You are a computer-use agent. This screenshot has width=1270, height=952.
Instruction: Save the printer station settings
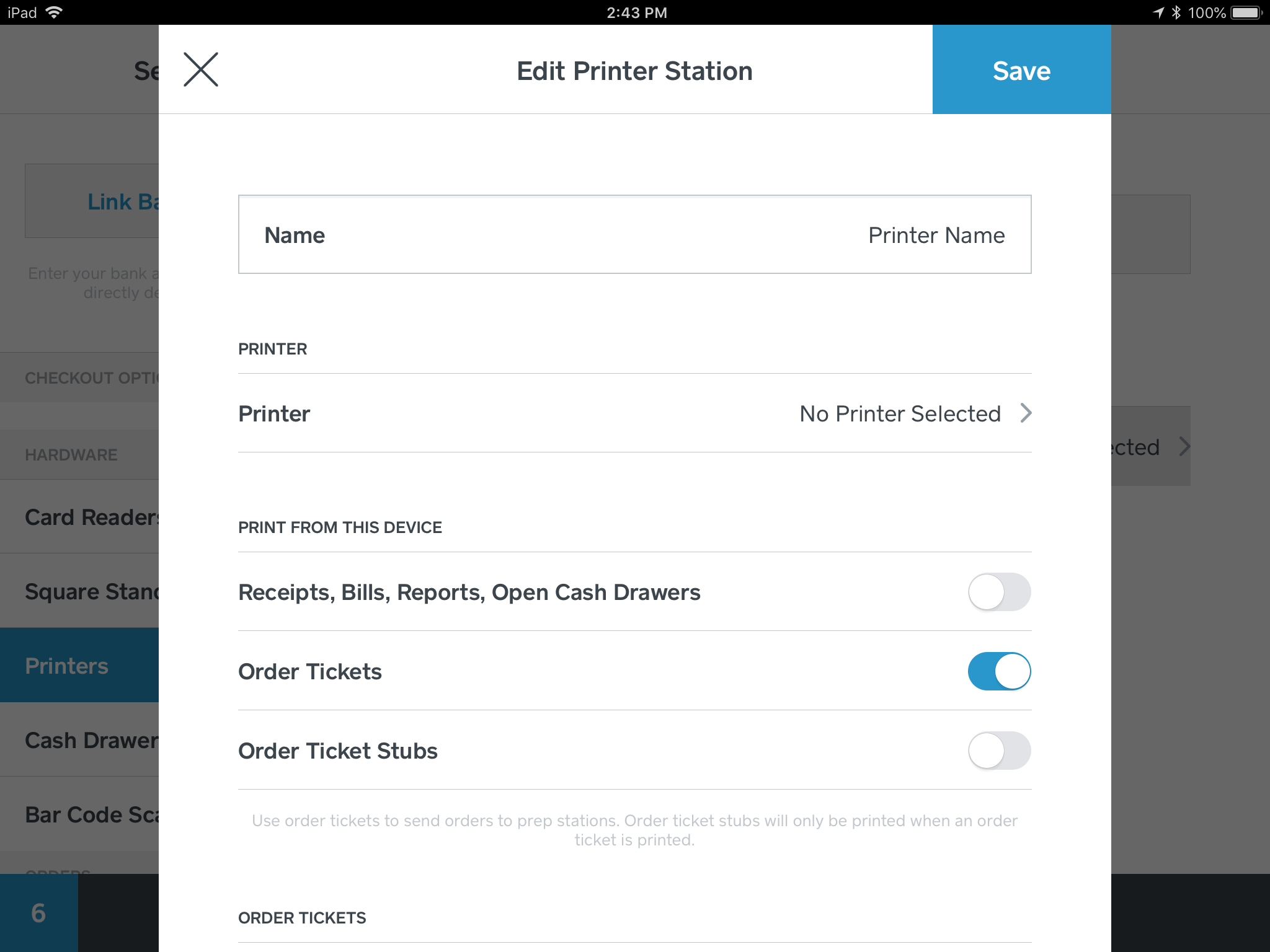pyautogui.click(x=1021, y=69)
